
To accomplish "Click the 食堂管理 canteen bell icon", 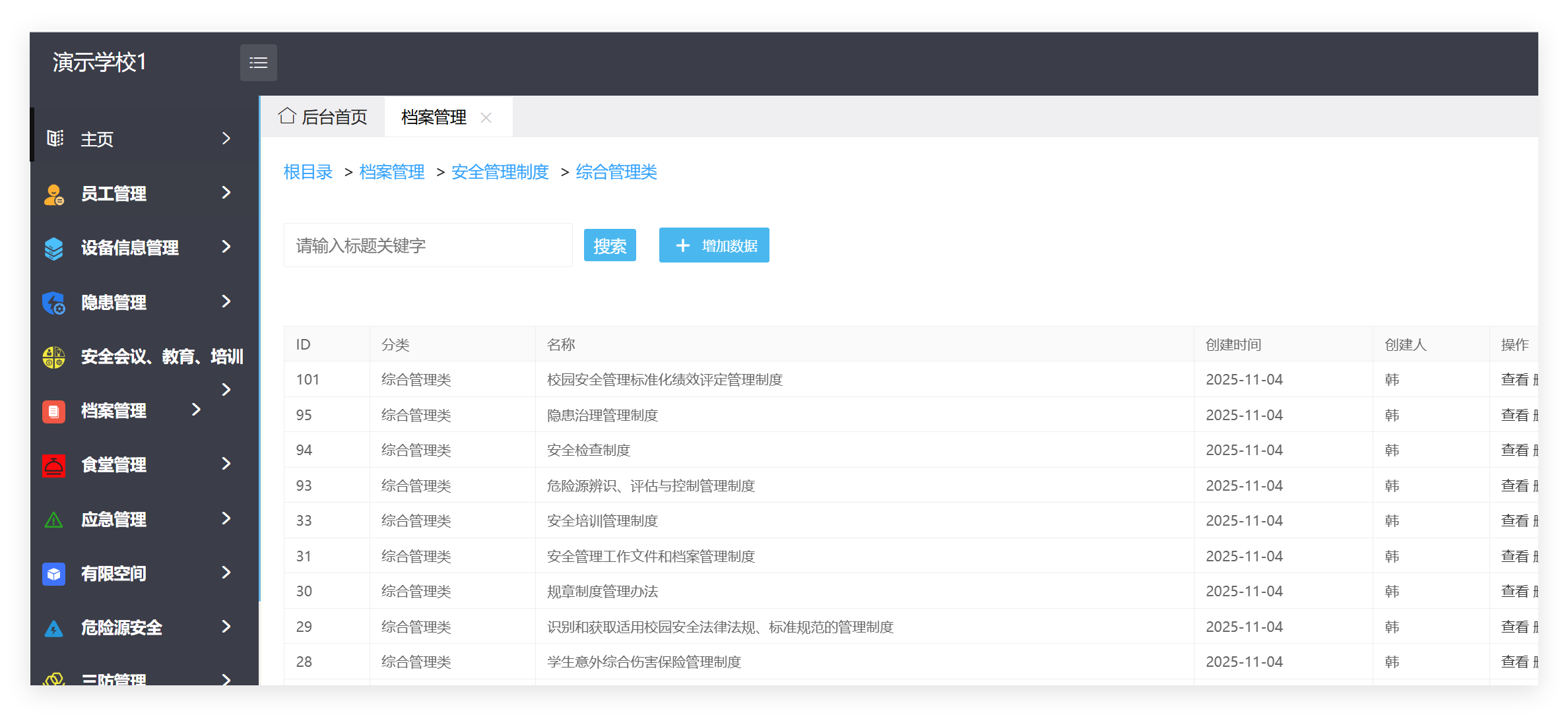I will point(53,465).
